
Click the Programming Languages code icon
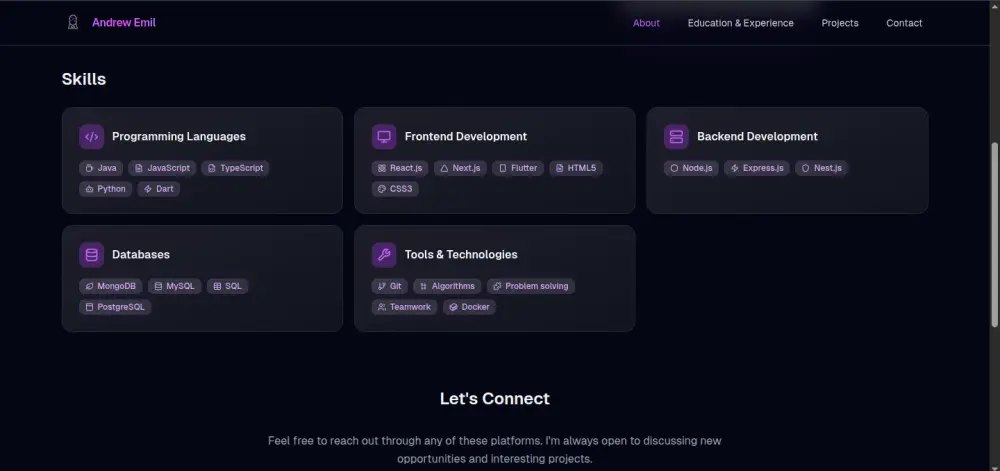coord(92,137)
